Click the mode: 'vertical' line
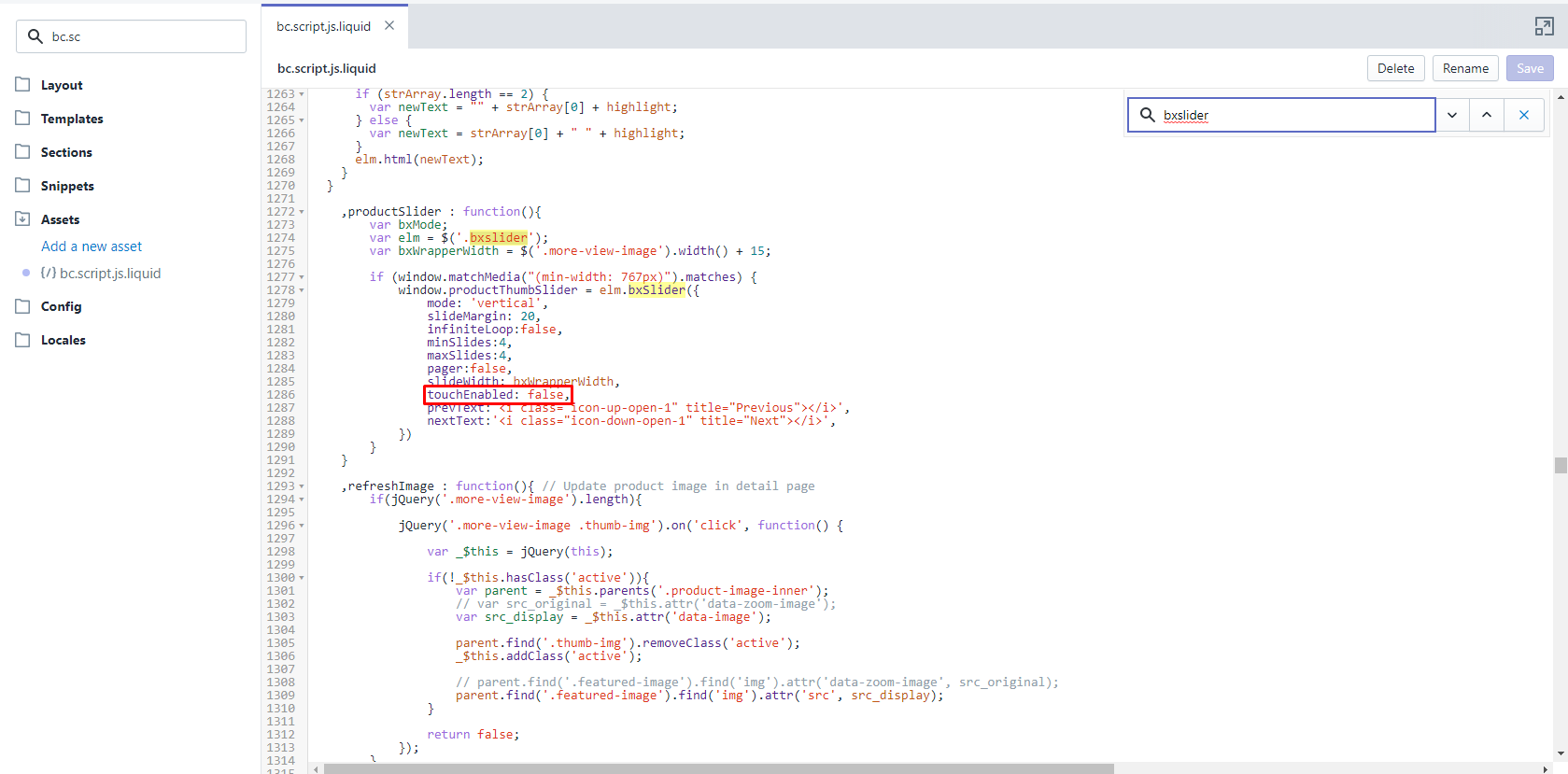 487,303
